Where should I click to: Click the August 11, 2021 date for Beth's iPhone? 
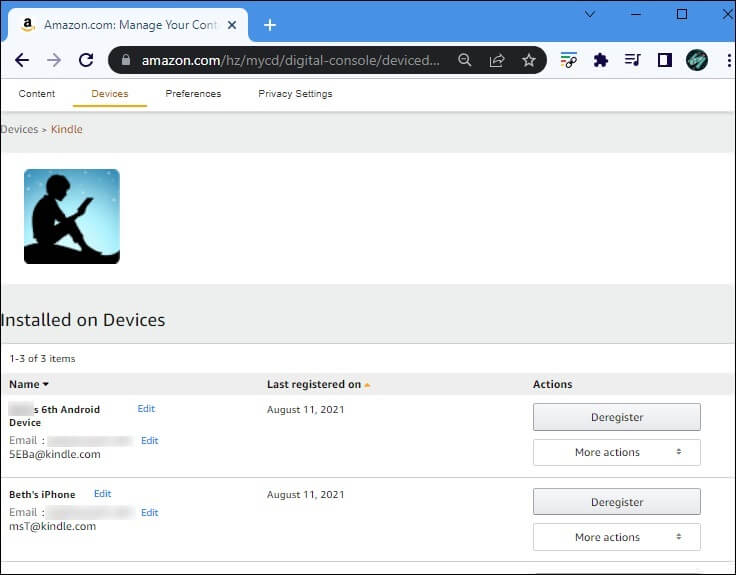[306, 494]
